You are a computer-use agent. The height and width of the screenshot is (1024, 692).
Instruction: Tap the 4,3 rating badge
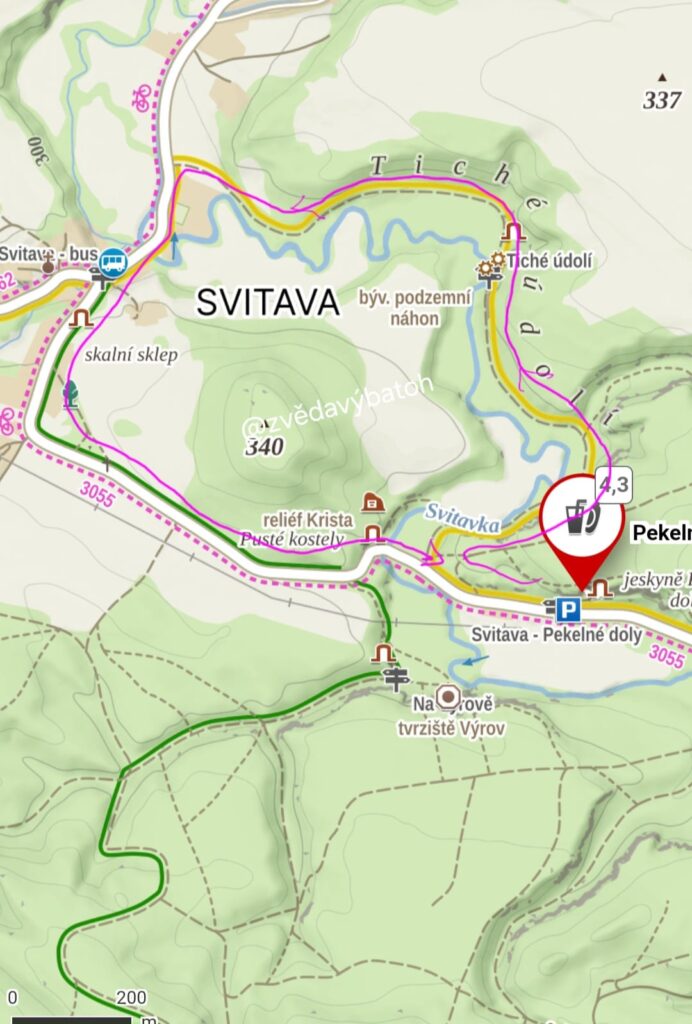point(614,485)
